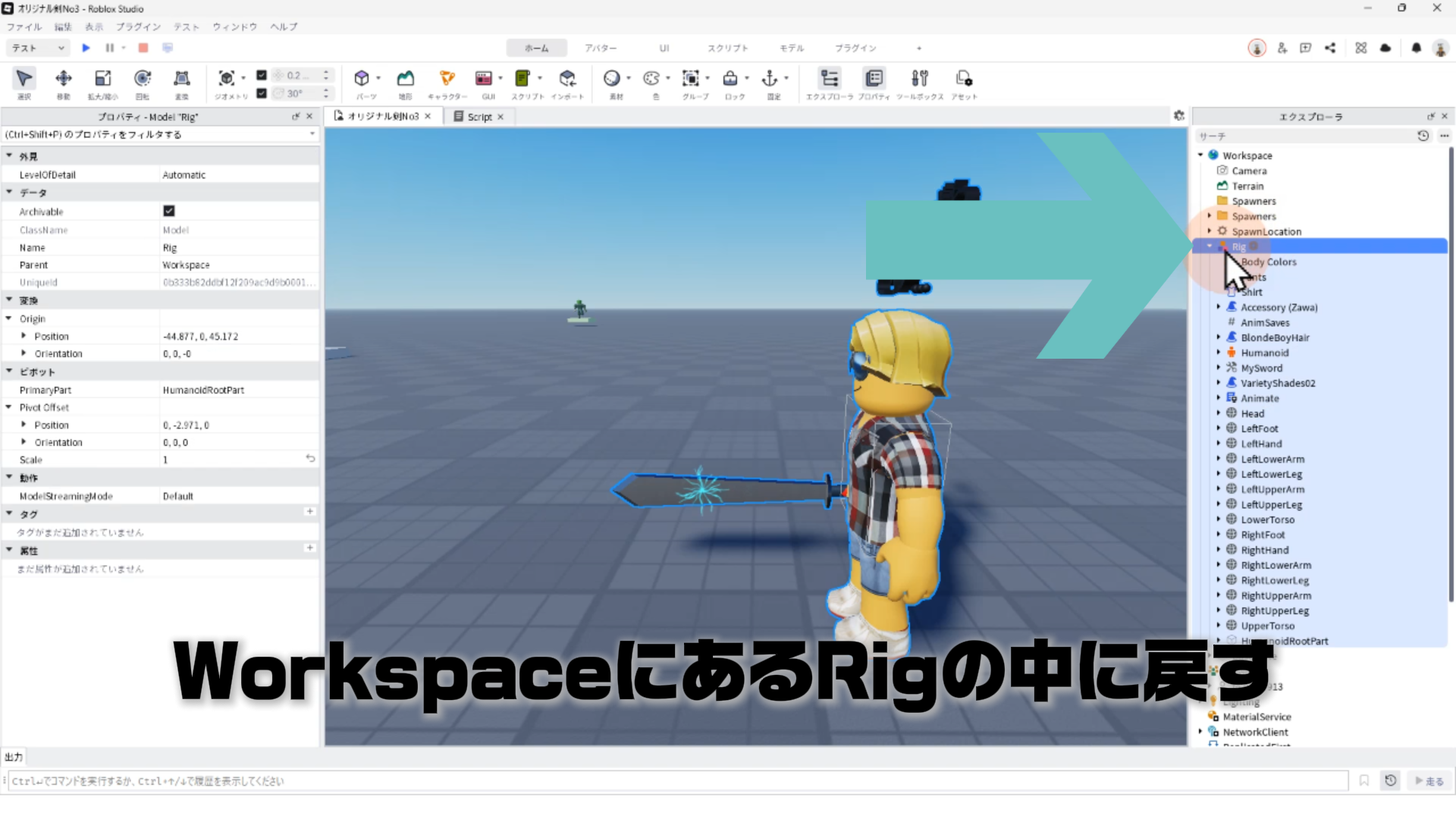
Task: Toggle the rotation snap 30° checkbox
Action: coord(262,93)
